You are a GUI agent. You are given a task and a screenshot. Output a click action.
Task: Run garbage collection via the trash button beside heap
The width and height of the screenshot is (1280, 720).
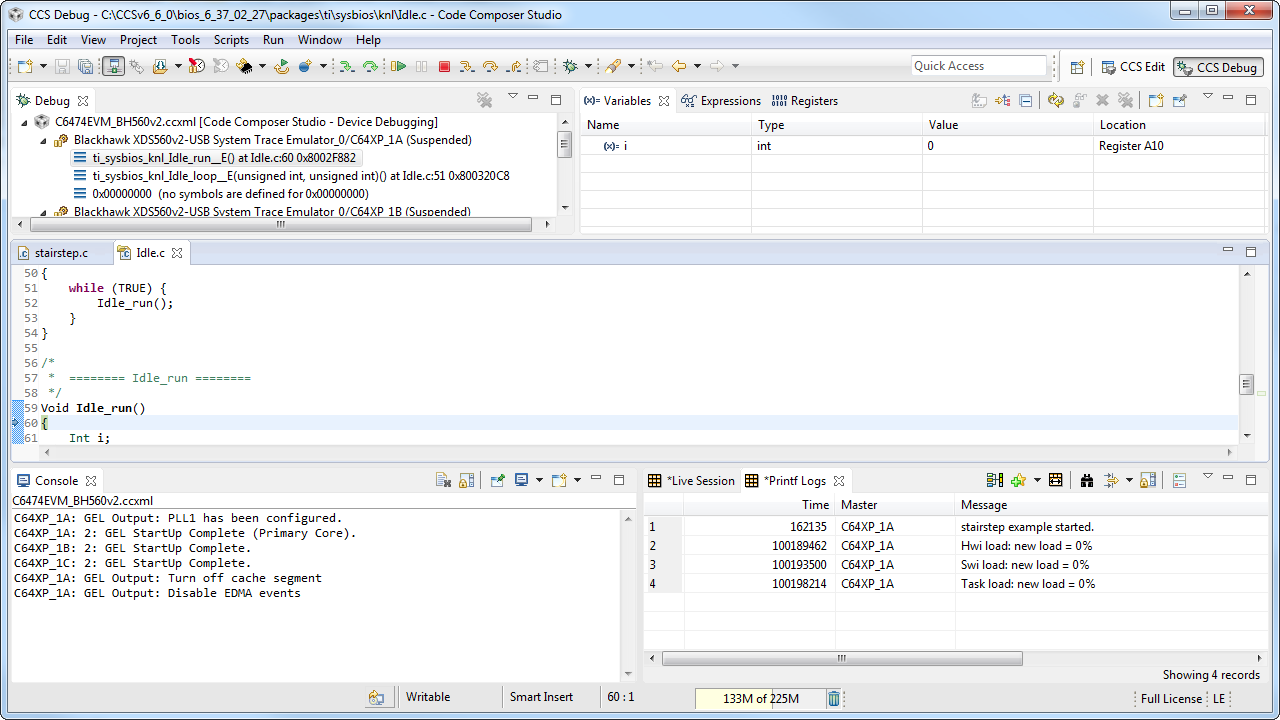pyautogui.click(x=833, y=698)
